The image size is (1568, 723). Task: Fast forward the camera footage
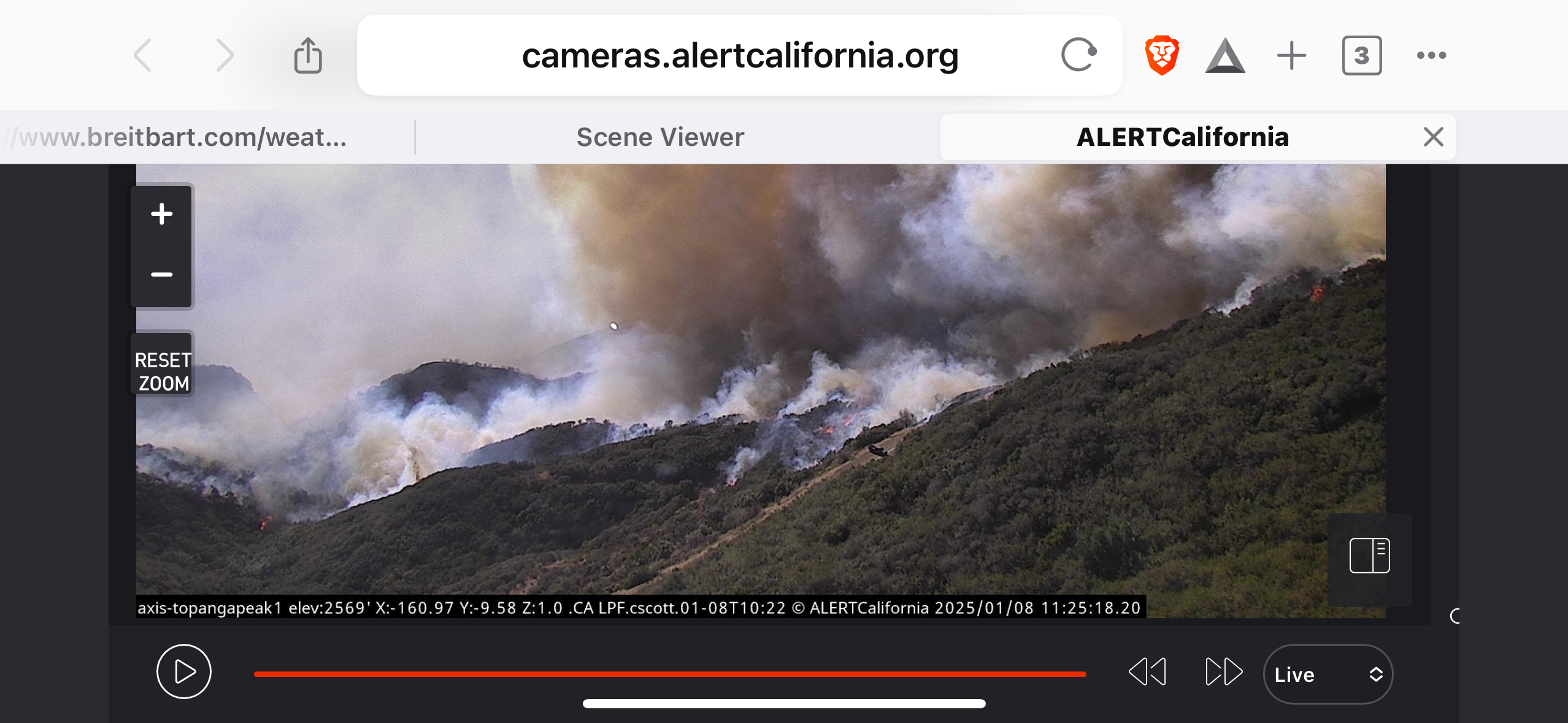click(1224, 671)
